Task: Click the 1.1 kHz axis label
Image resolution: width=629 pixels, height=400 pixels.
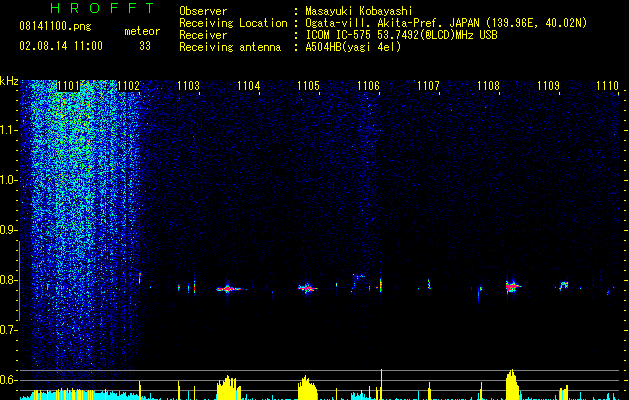Action: [x=9, y=130]
